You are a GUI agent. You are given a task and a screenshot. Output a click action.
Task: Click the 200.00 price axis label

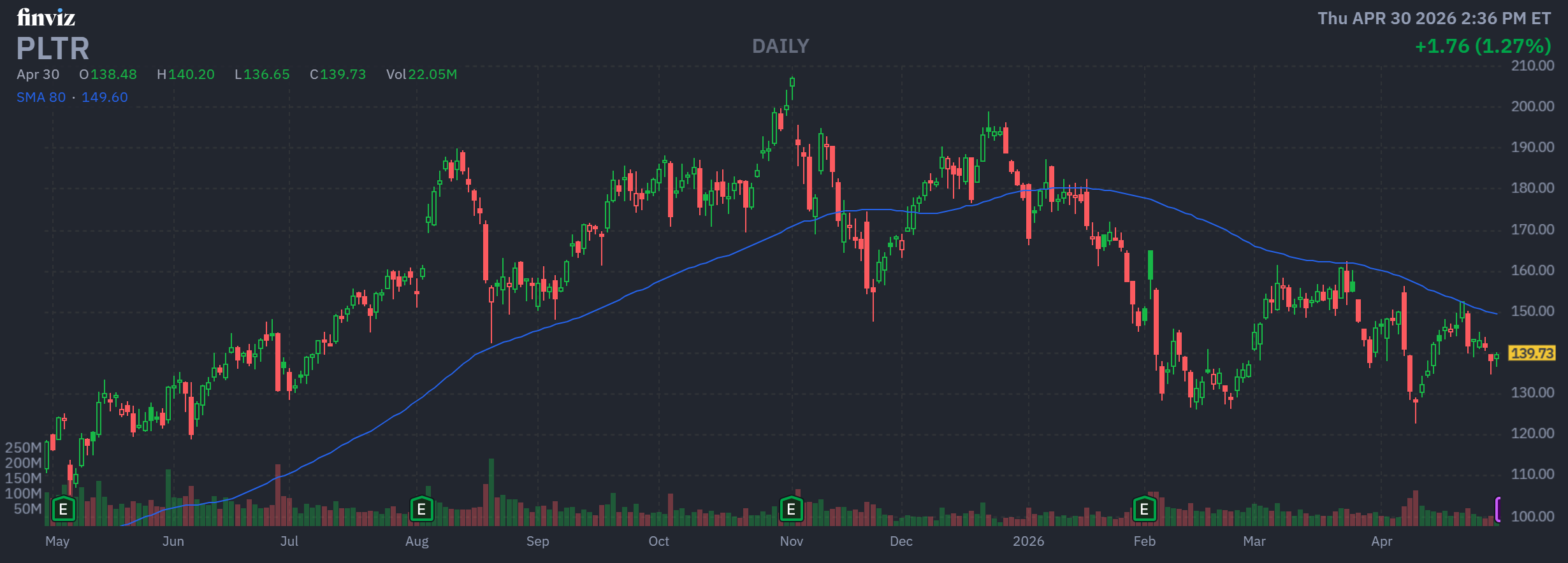coord(1532,106)
